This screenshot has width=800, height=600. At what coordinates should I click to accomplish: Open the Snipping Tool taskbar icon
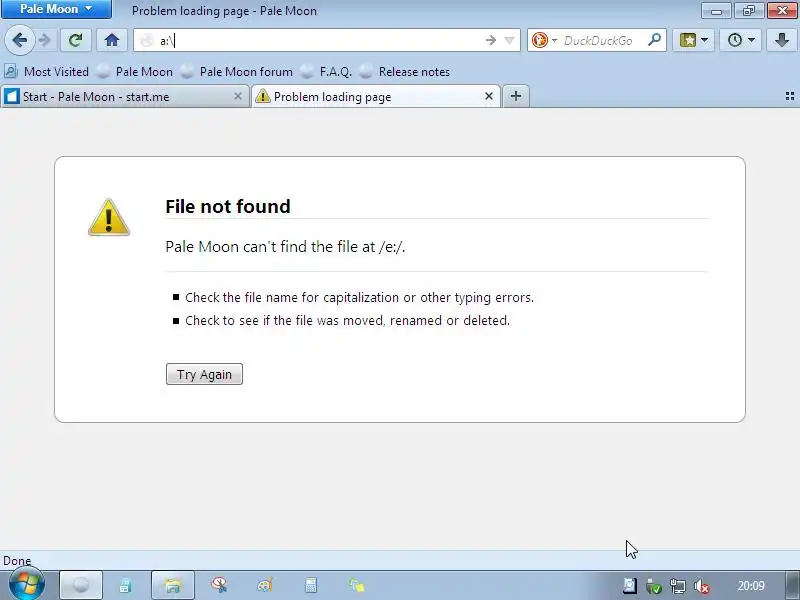coord(219,585)
